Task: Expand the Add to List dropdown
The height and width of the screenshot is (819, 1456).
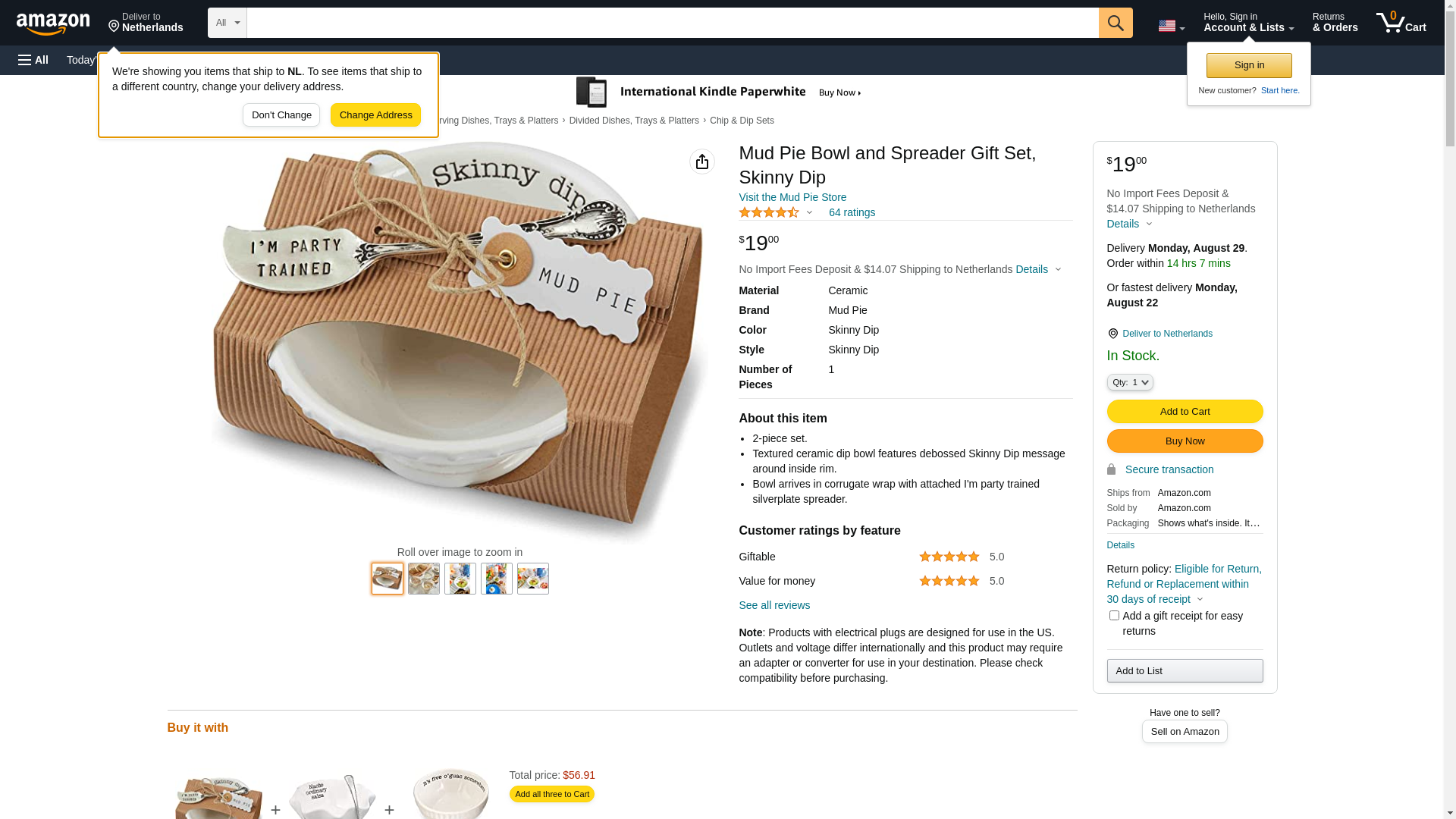Action: point(1185,671)
